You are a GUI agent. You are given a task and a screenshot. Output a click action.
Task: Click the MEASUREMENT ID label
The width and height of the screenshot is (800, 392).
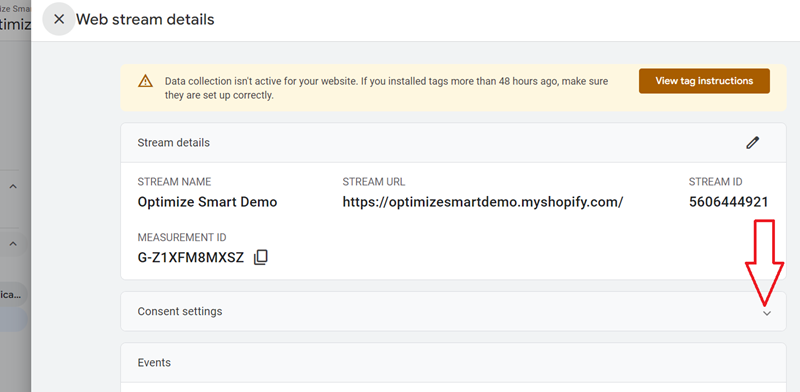coord(182,237)
